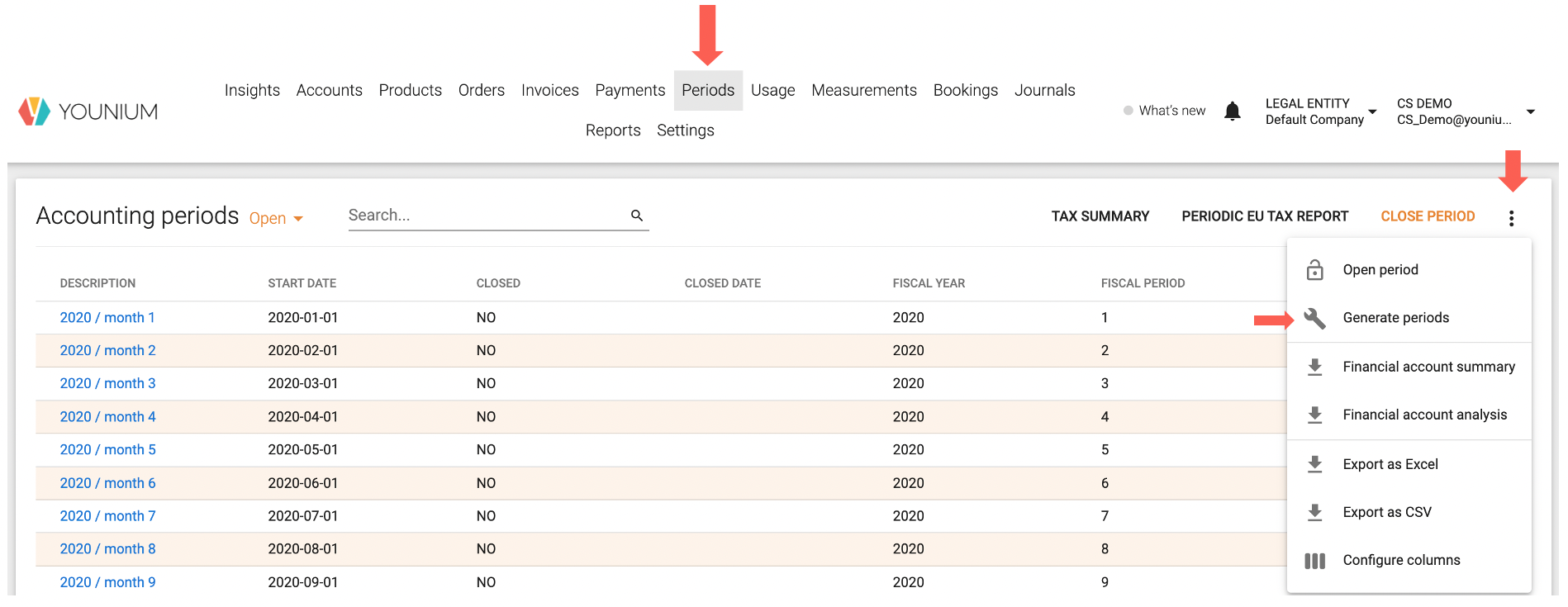Click the TAX SUMMARY button
This screenshot has width=1568, height=607.
1100,216
